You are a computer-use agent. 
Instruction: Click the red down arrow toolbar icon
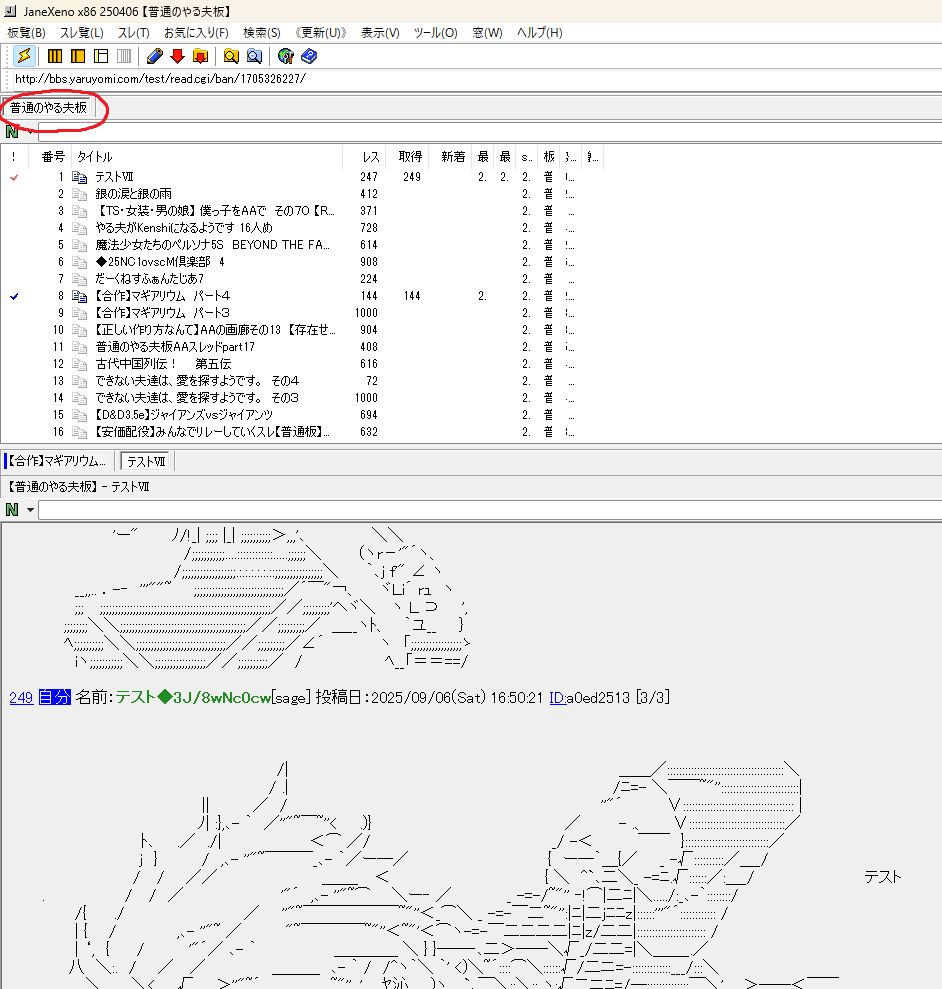point(177,56)
